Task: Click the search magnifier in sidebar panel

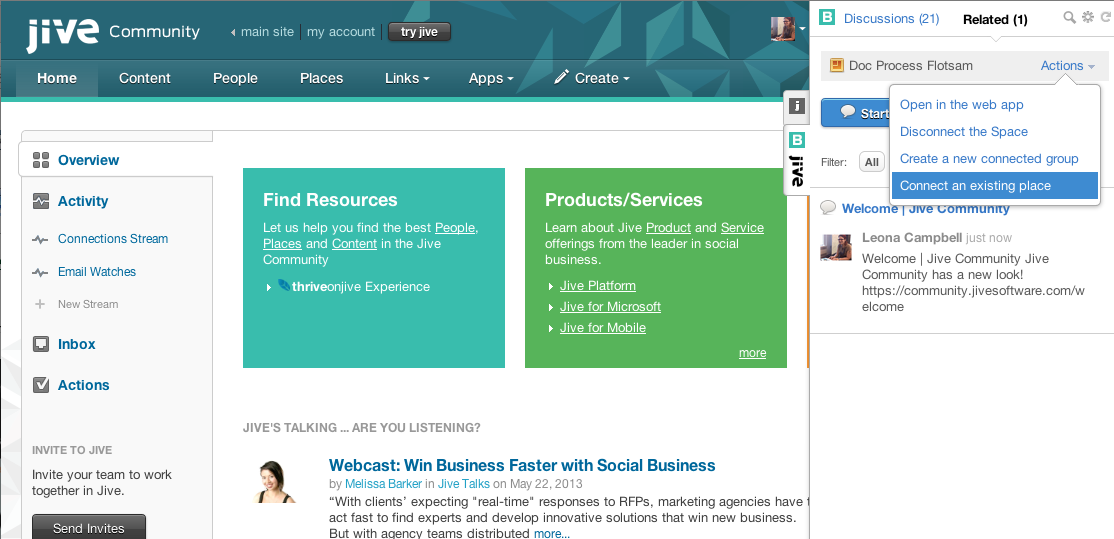Action: pyautogui.click(x=1069, y=17)
